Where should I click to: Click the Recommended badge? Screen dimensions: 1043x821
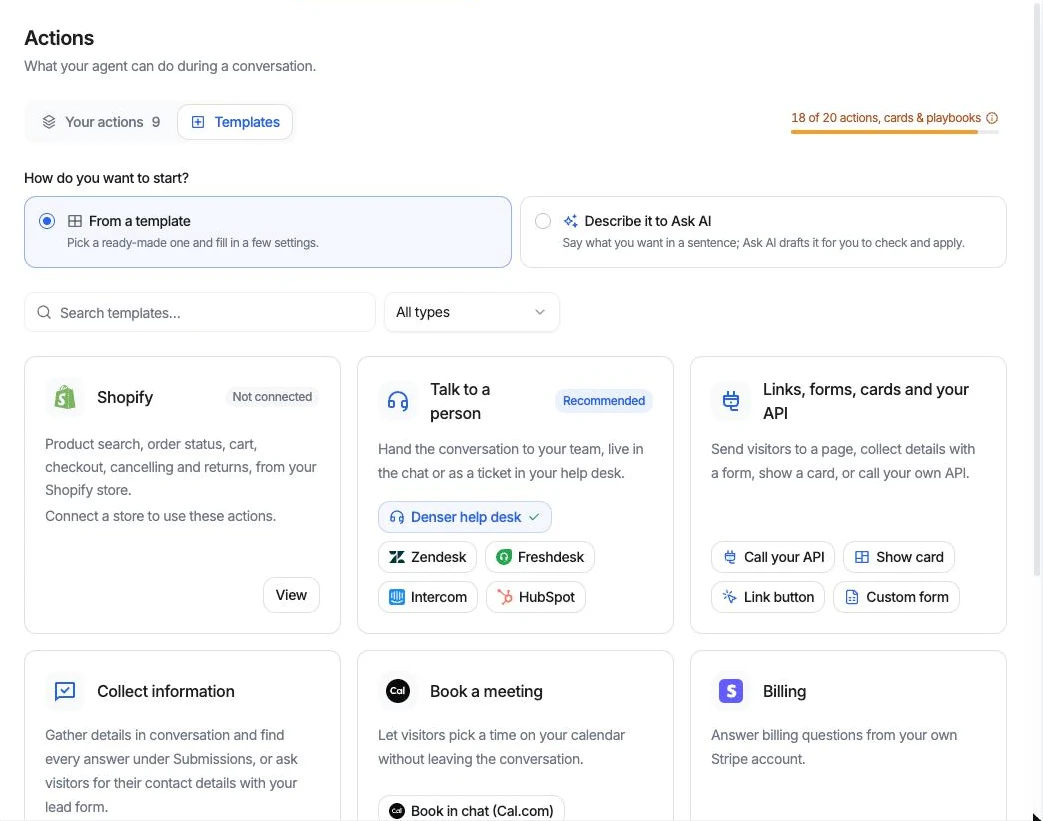[603, 401]
